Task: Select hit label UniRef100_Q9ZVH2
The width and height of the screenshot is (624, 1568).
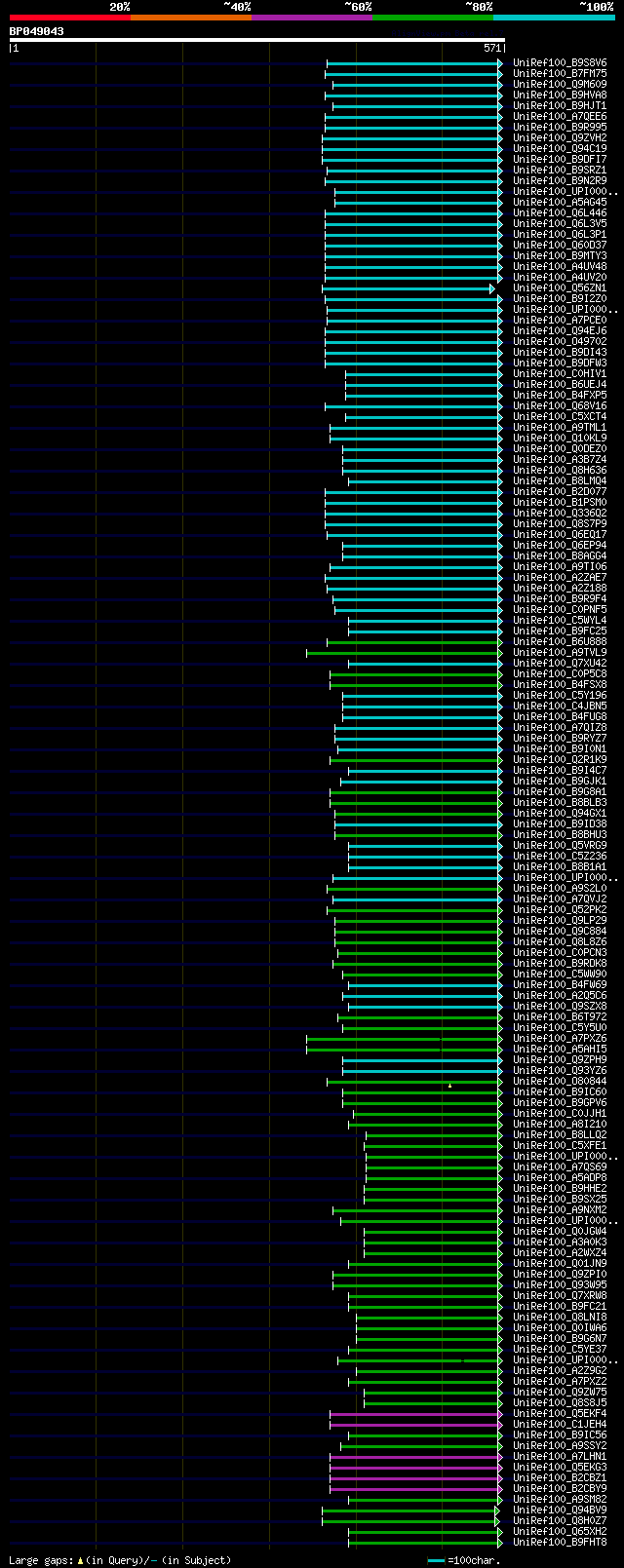Action: coord(560,137)
